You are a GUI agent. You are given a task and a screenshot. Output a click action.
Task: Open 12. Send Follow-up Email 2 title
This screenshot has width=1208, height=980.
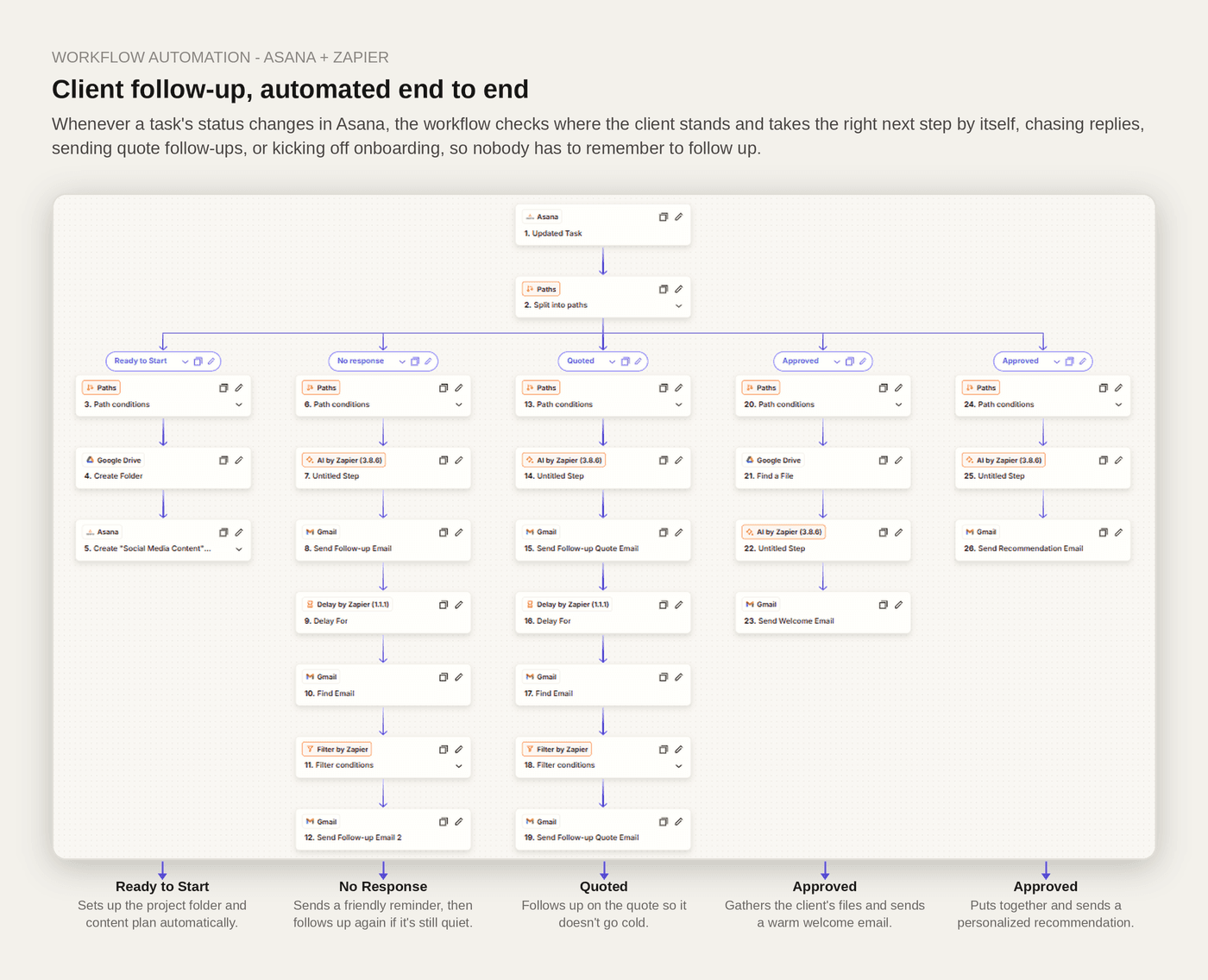coord(353,838)
